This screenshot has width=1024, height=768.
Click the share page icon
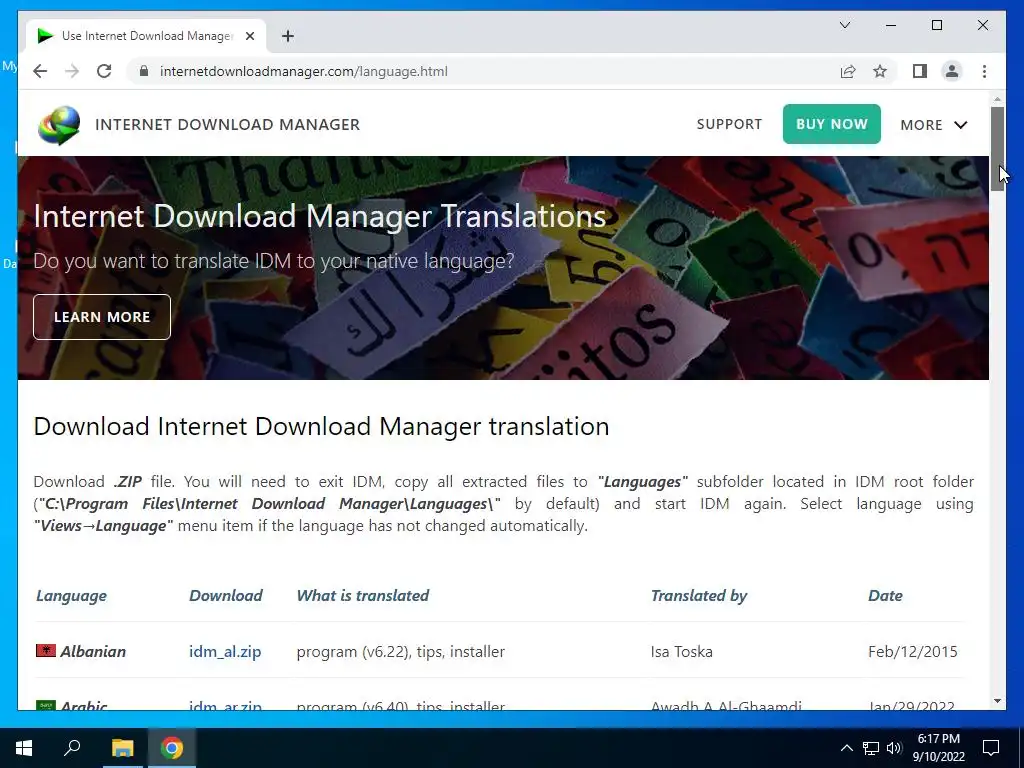[848, 71]
